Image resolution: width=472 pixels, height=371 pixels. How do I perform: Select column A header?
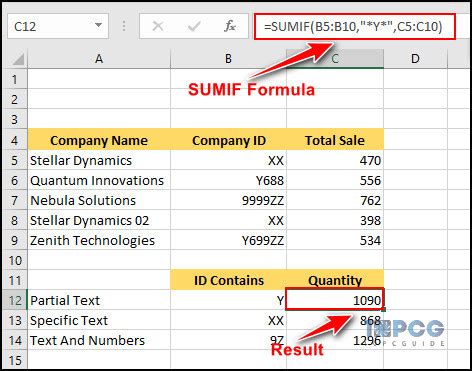point(99,59)
